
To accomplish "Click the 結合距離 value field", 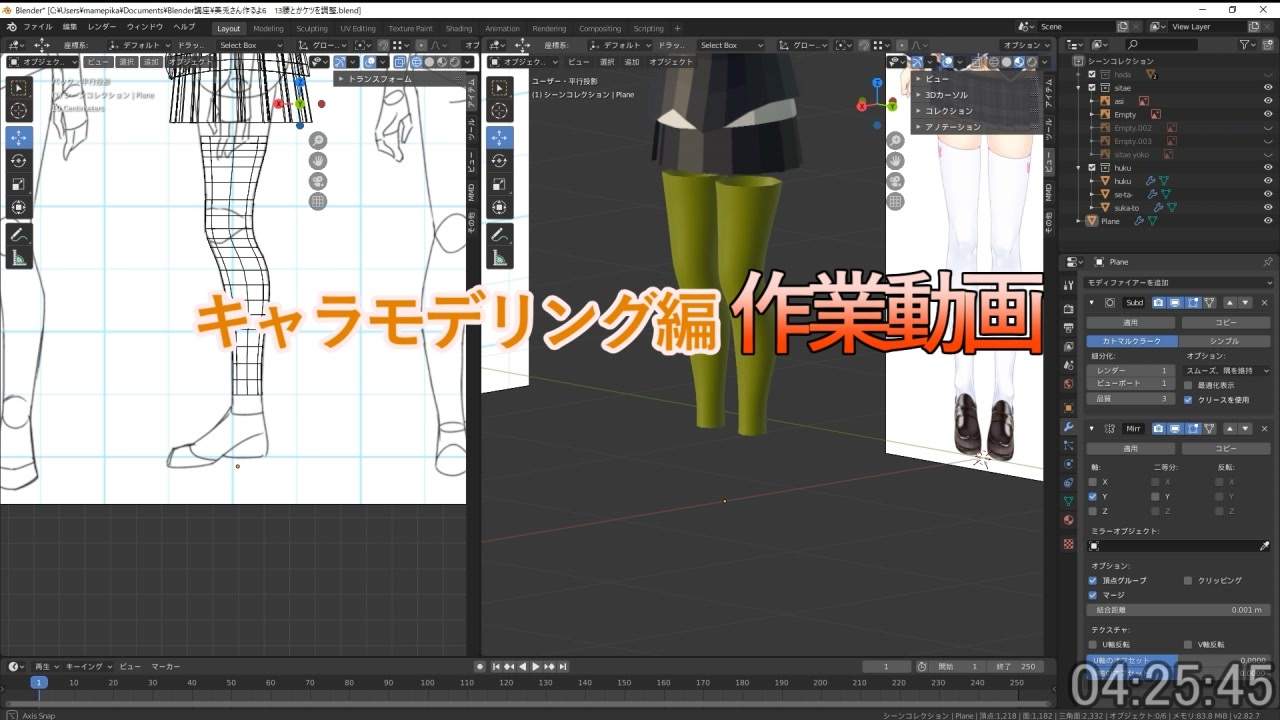I will pos(1178,609).
